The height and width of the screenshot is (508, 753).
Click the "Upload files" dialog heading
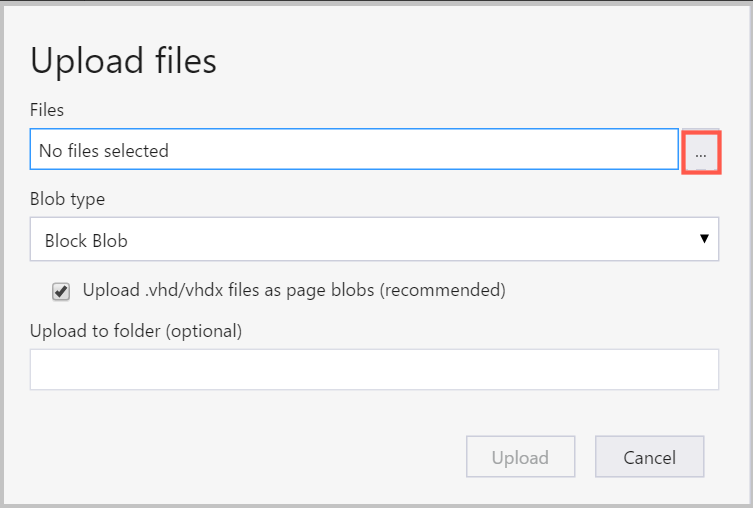(x=124, y=61)
